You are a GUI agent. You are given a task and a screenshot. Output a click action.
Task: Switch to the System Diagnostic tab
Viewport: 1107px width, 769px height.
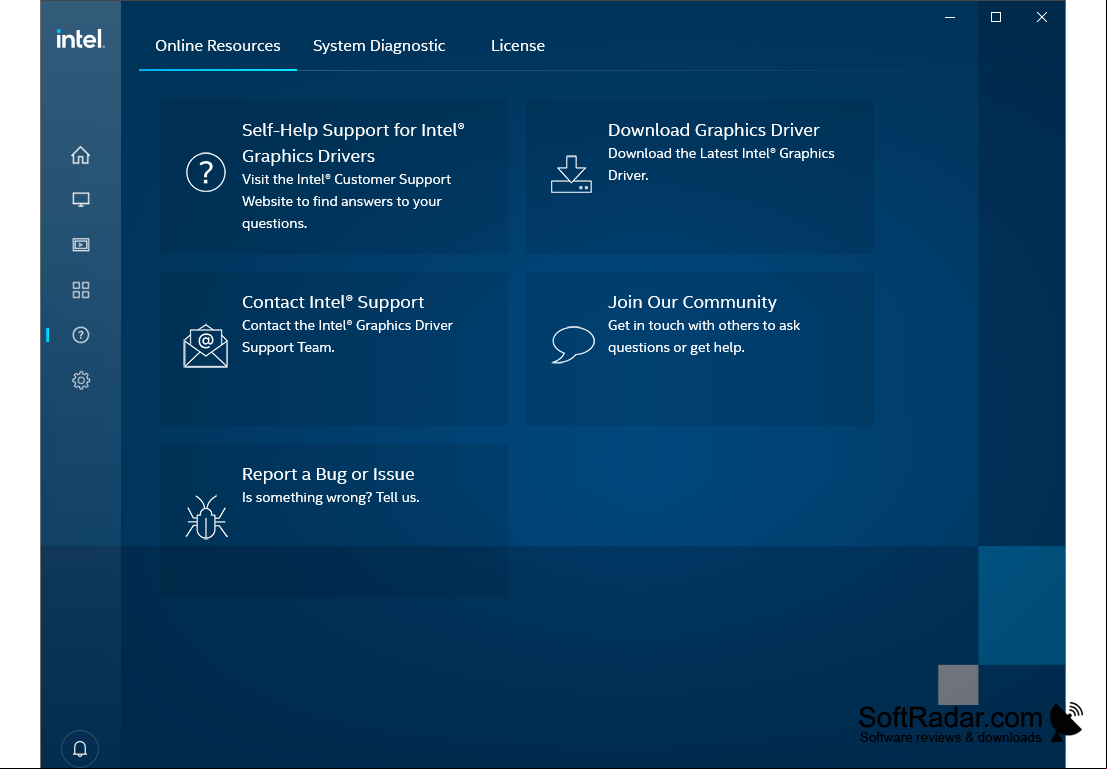[x=379, y=46]
